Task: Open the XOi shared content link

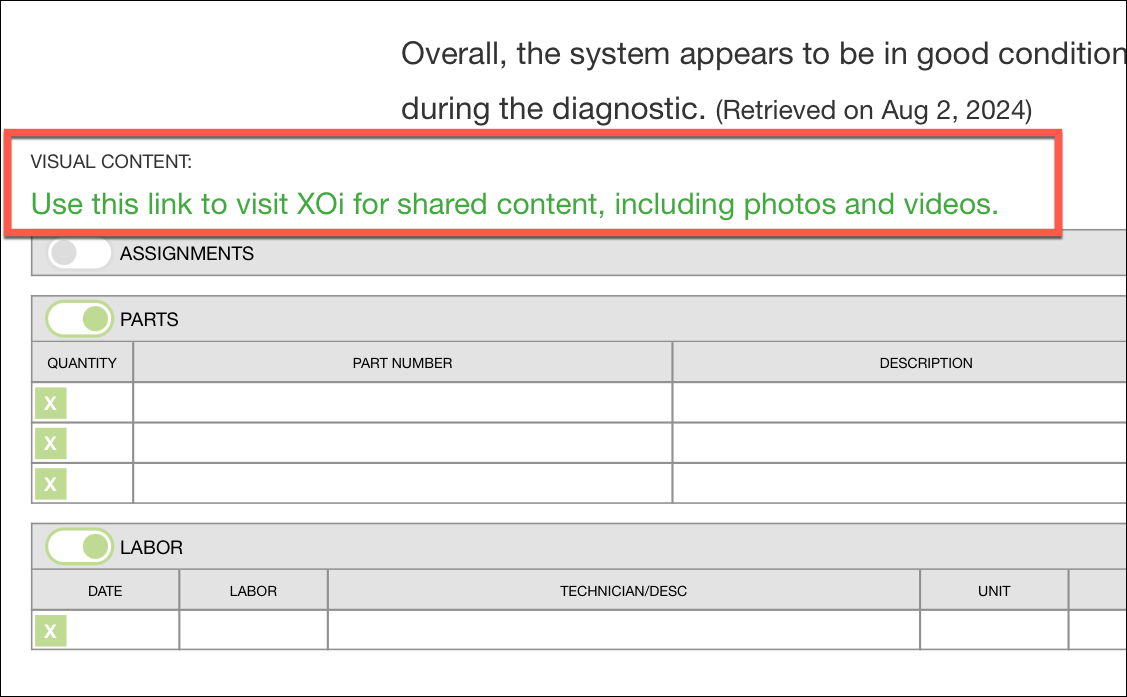Action: [x=515, y=205]
